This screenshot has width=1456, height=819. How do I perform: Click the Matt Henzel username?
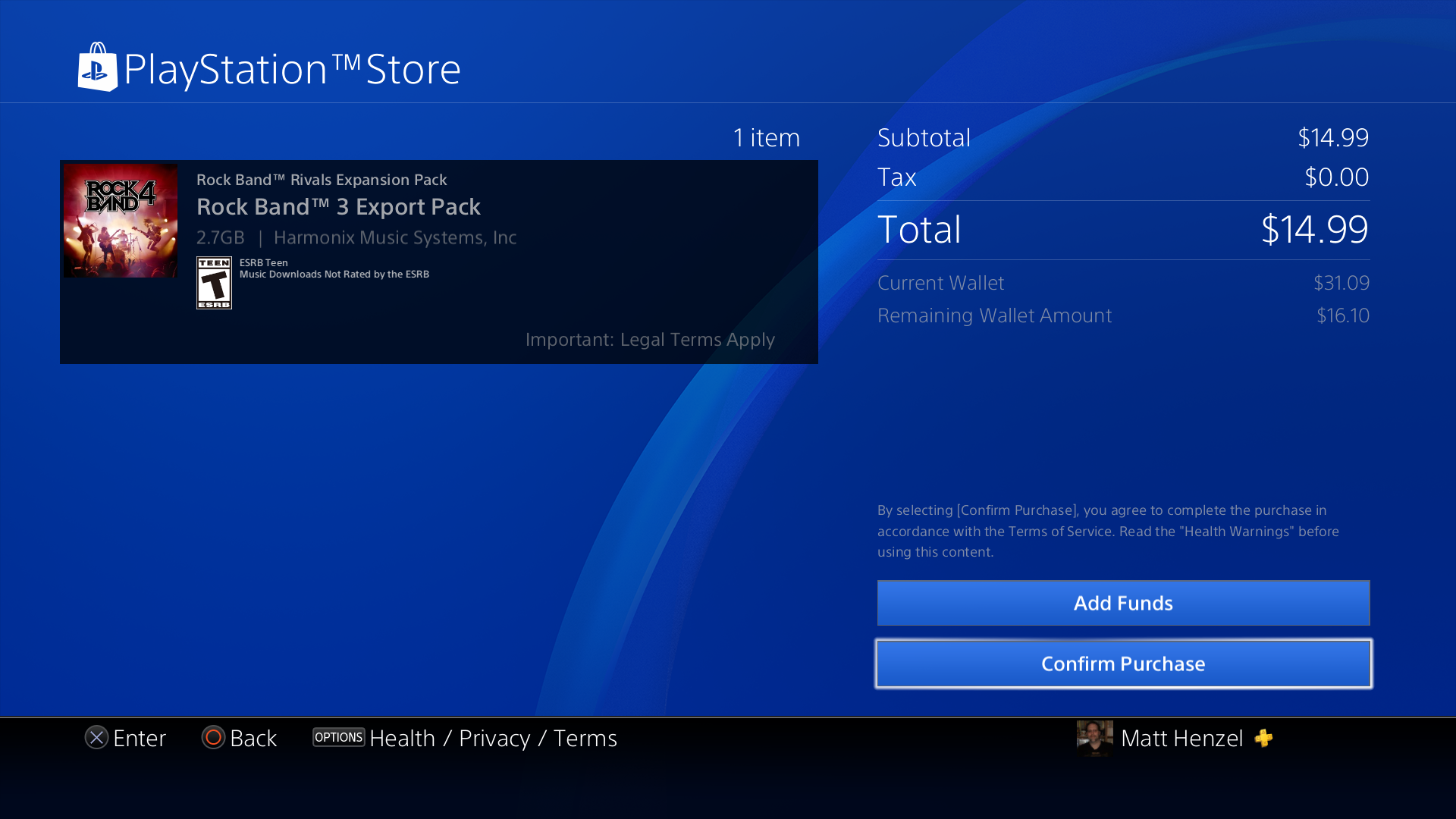click(1181, 738)
